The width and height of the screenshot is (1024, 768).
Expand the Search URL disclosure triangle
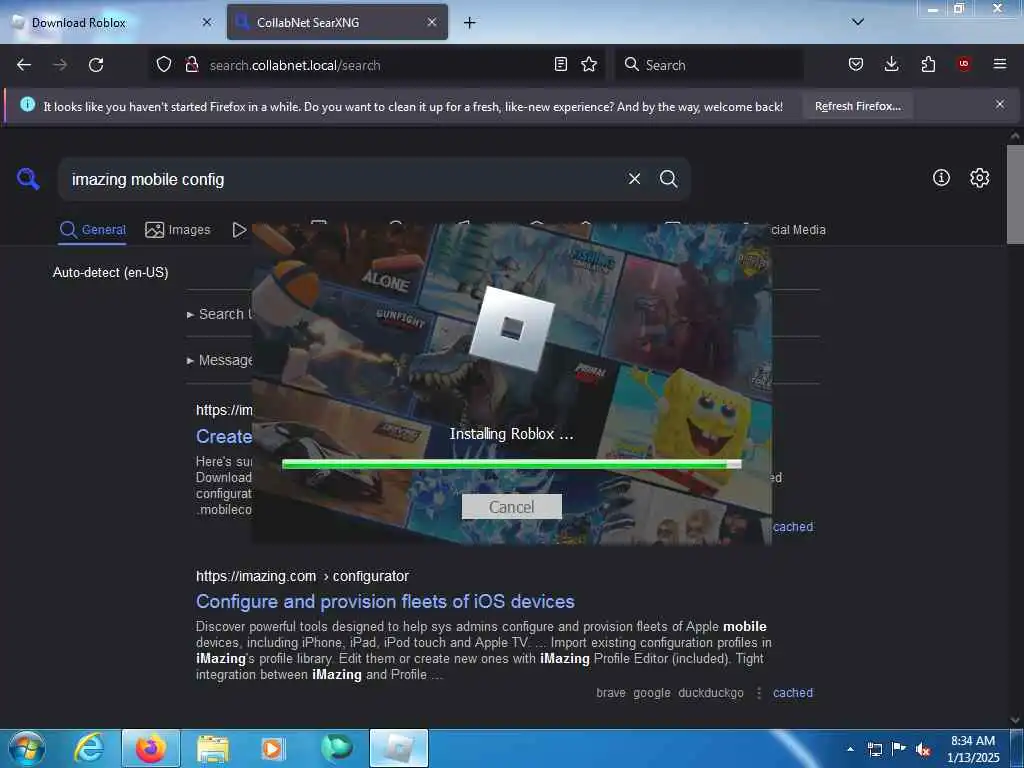(x=190, y=315)
